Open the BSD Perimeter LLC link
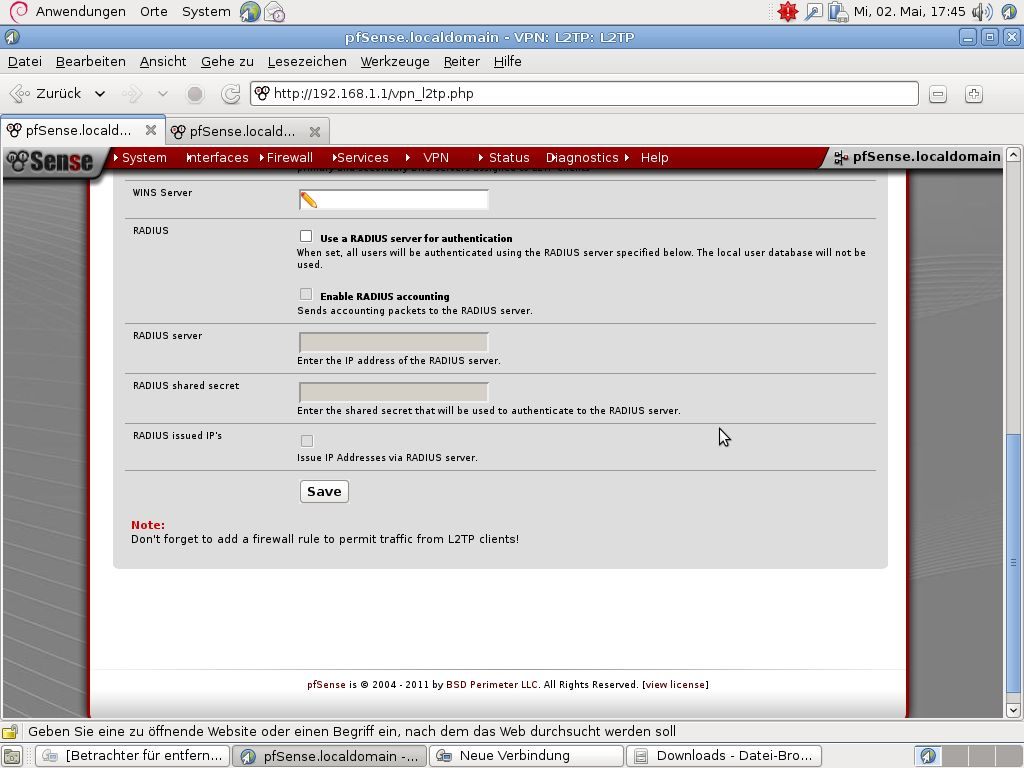1024x768 pixels. (x=492, y=684)
